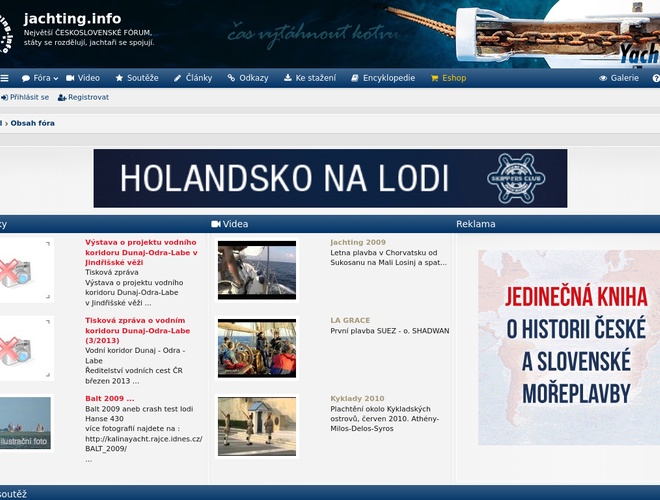This screenshot has width=660, height=500.
Task: Expand the Fóra dropdown menu
Action: pyautogui.click(x=40, y=78)
